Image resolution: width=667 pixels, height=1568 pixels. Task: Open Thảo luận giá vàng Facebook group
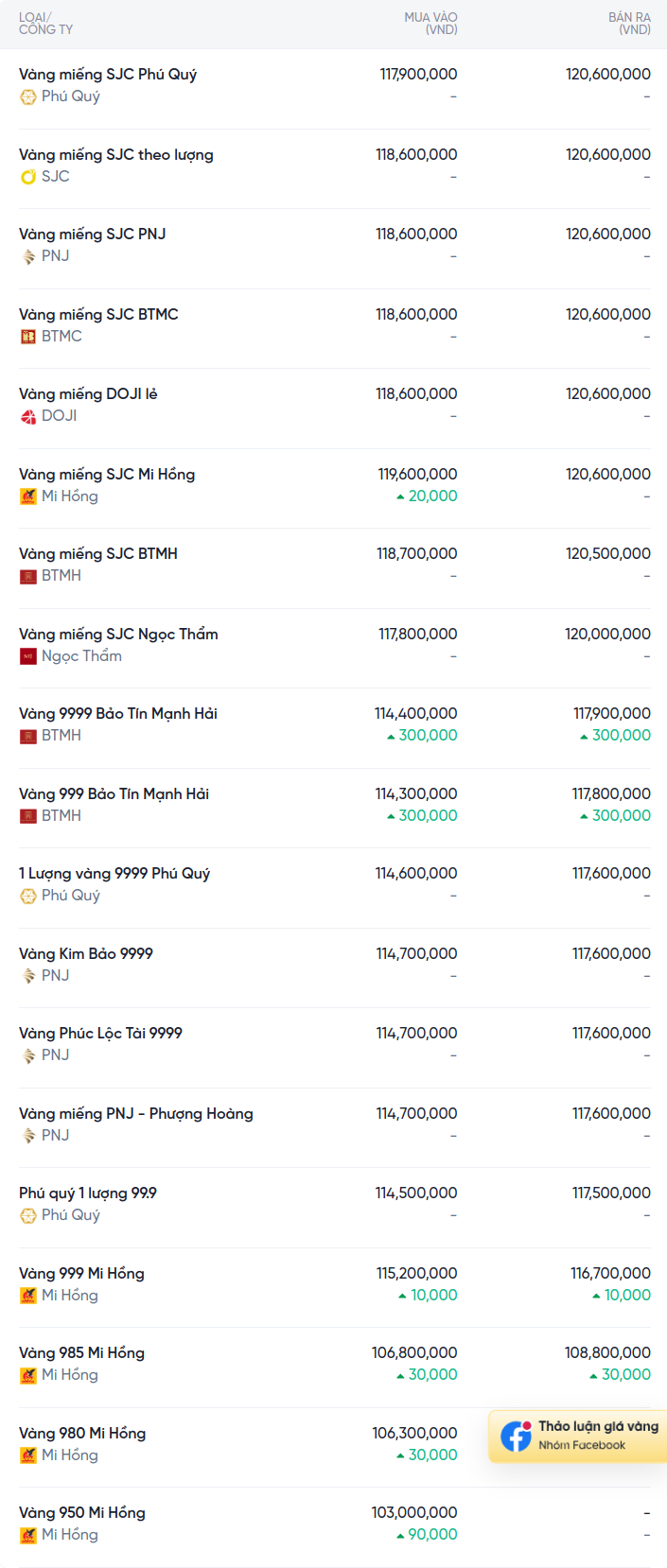(578, 1436)
